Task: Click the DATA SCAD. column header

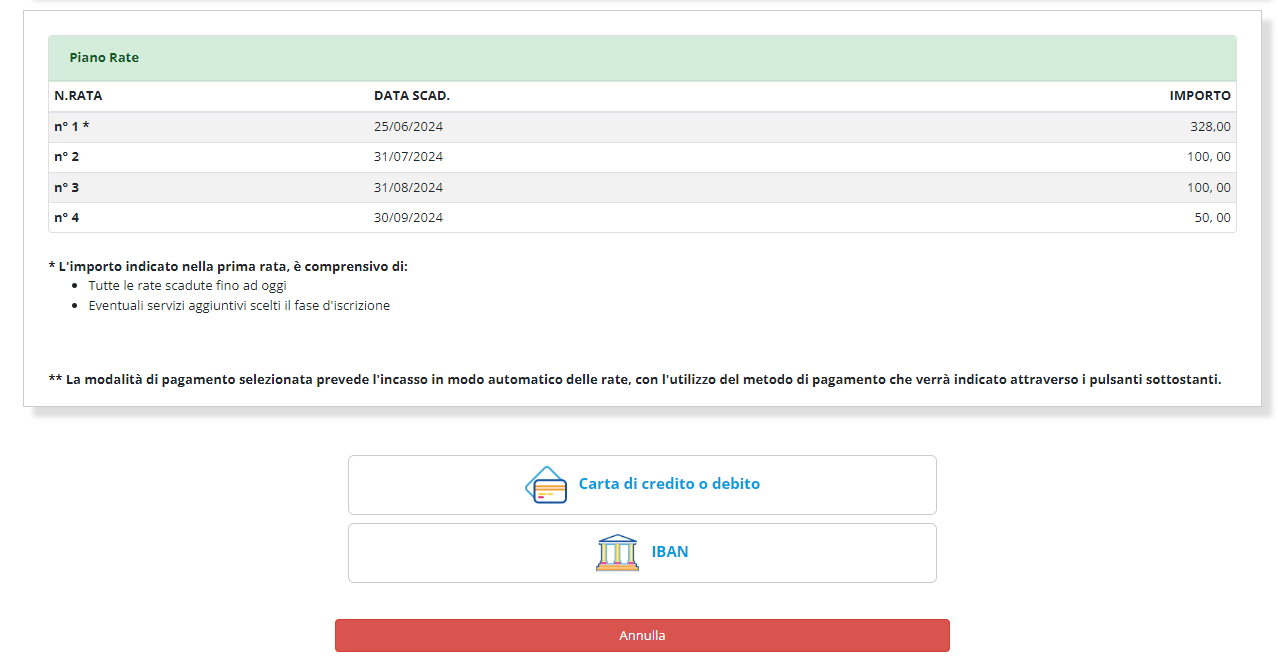Action: tap(412, 96)
